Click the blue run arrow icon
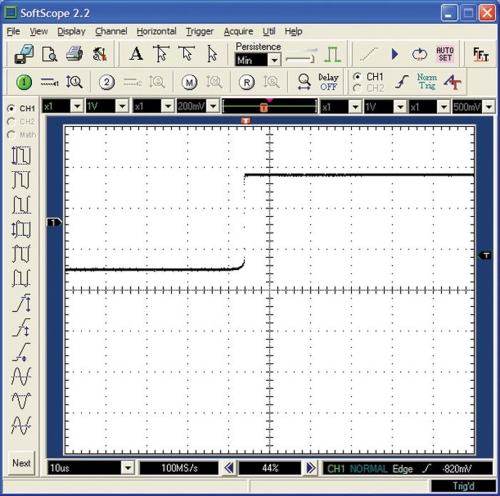500x496 pixels. pyautogui.click(x=395, y=54)
